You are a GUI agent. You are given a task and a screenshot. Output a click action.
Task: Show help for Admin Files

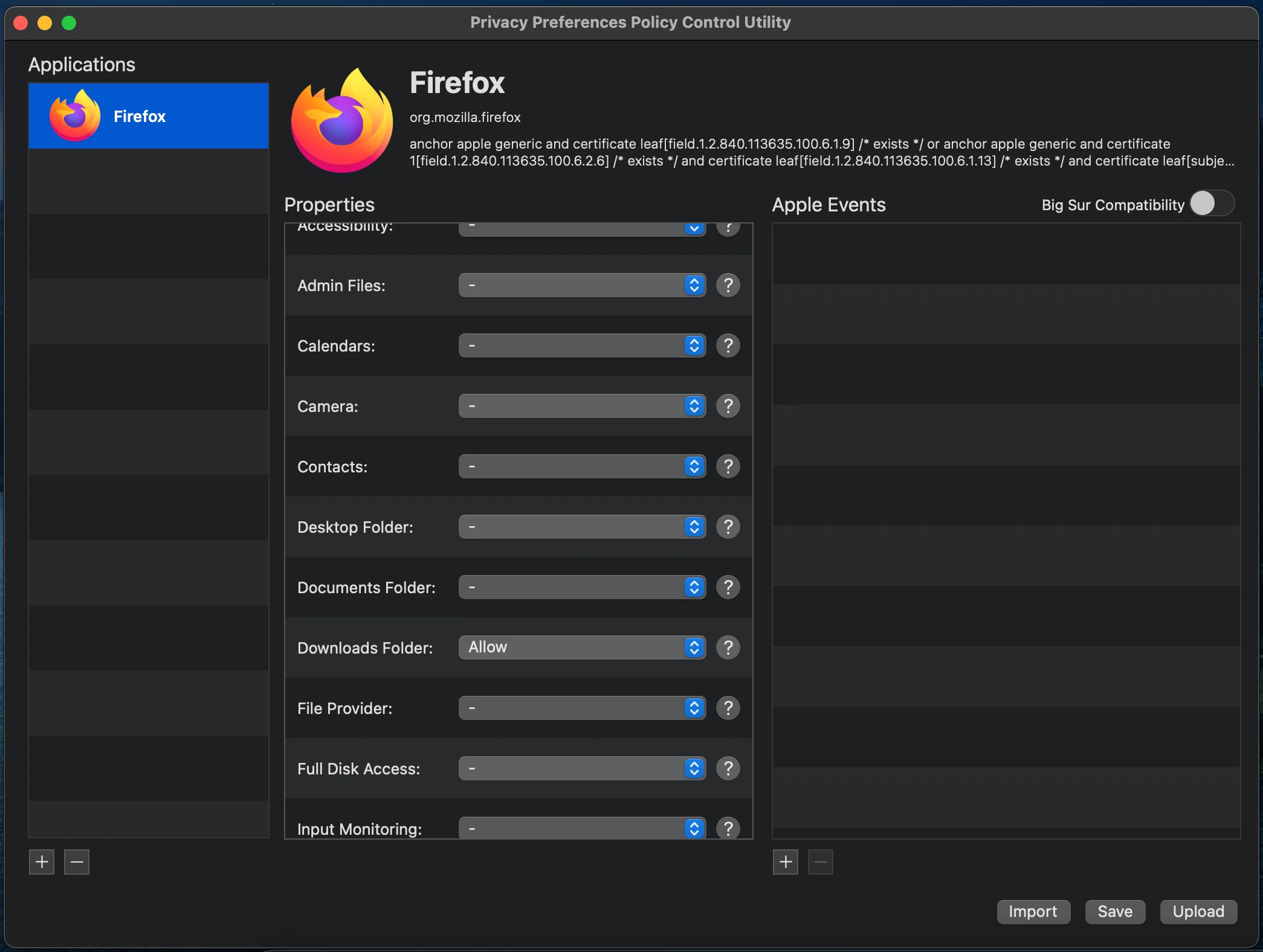(x=728, y=285)
